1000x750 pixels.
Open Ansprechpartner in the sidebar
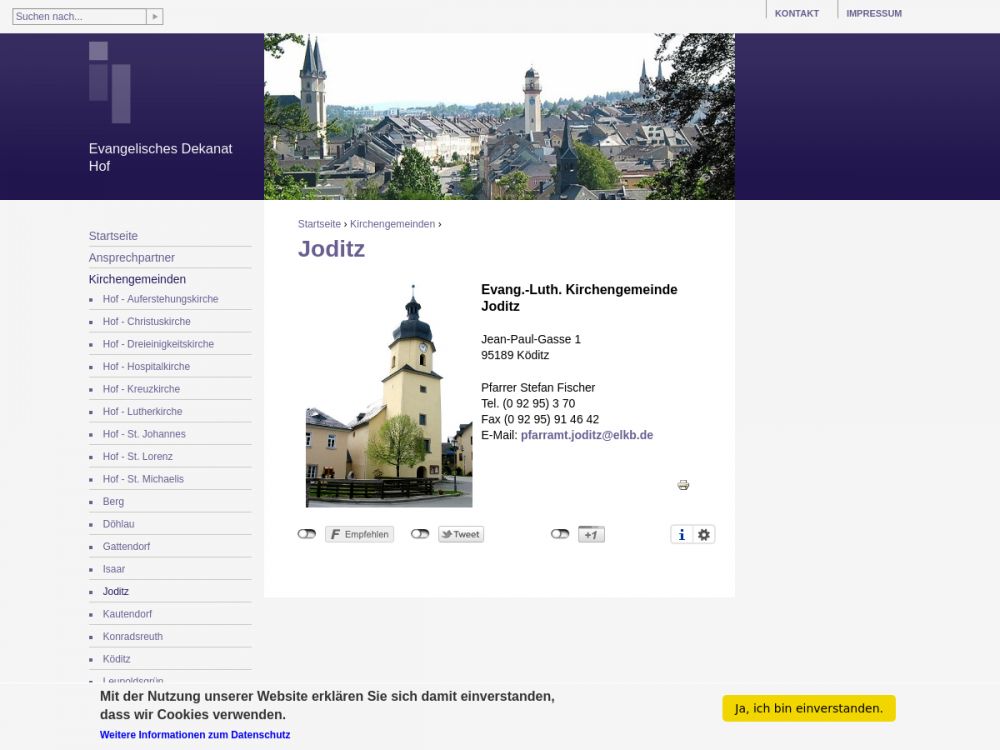[132, 258]
